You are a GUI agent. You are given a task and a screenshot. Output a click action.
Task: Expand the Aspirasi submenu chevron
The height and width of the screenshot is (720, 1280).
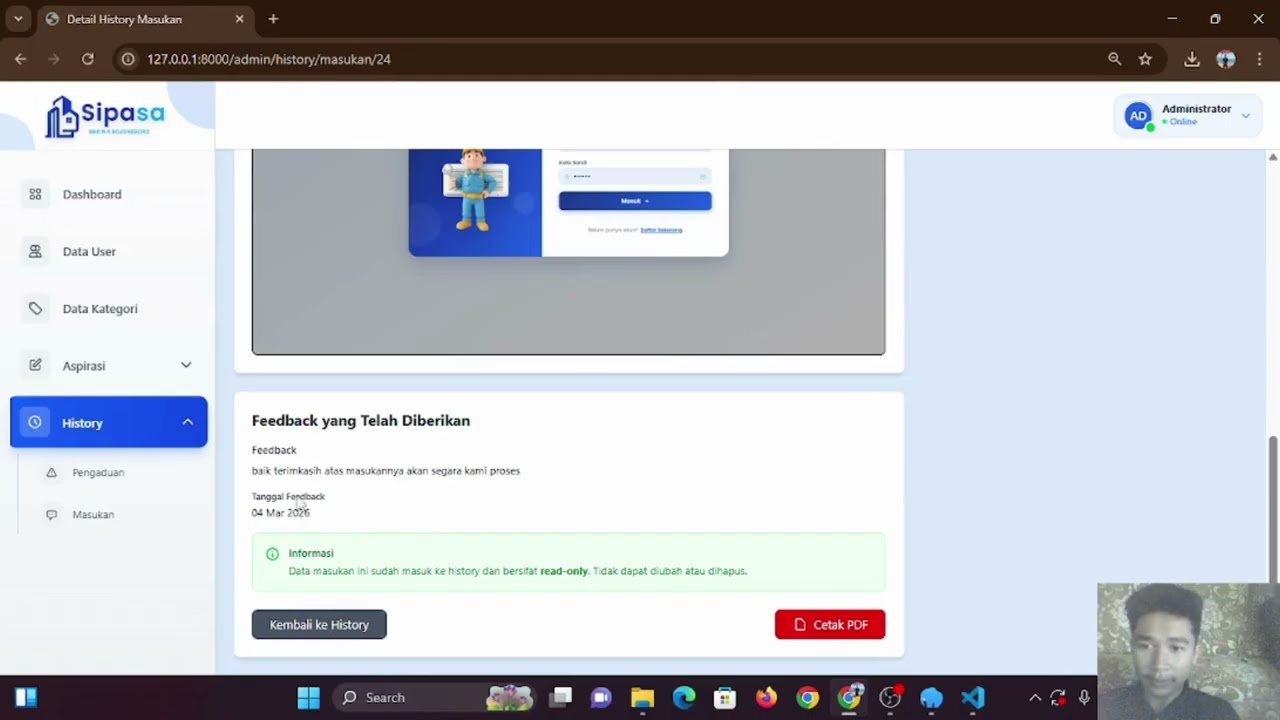coord(186,365)
